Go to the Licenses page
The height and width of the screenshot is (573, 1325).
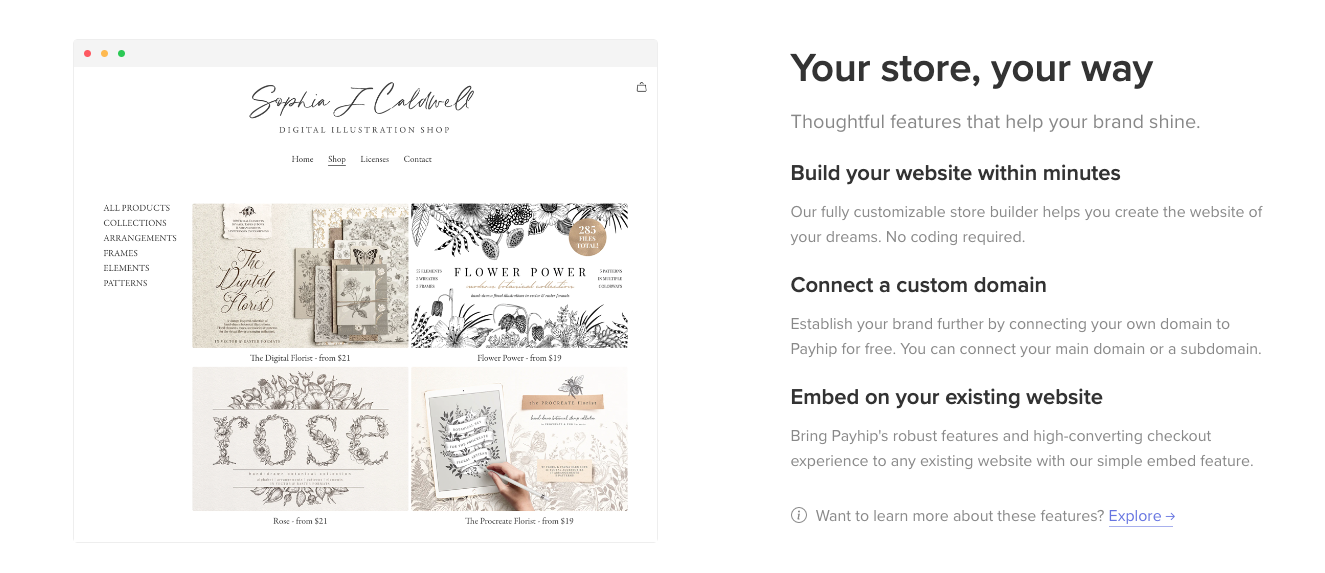click(375, 159)
